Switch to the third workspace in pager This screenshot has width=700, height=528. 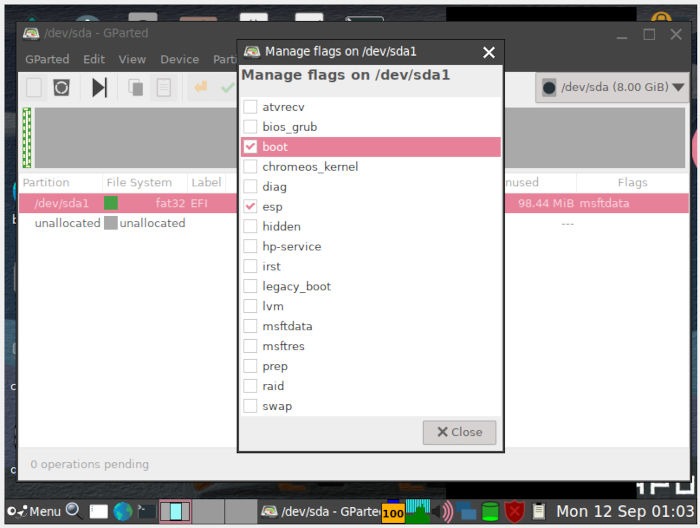(240, 511)
